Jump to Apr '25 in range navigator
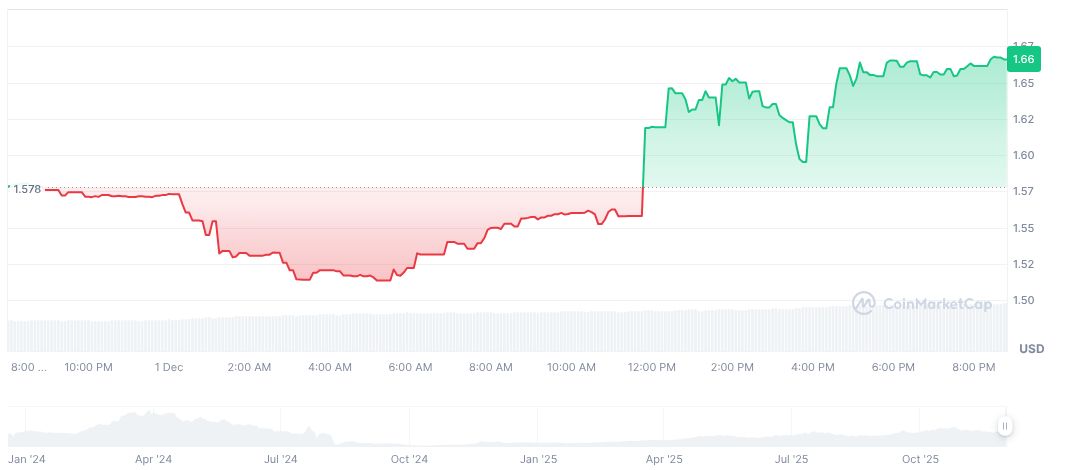1072x470 pixels. pos(664,460)
